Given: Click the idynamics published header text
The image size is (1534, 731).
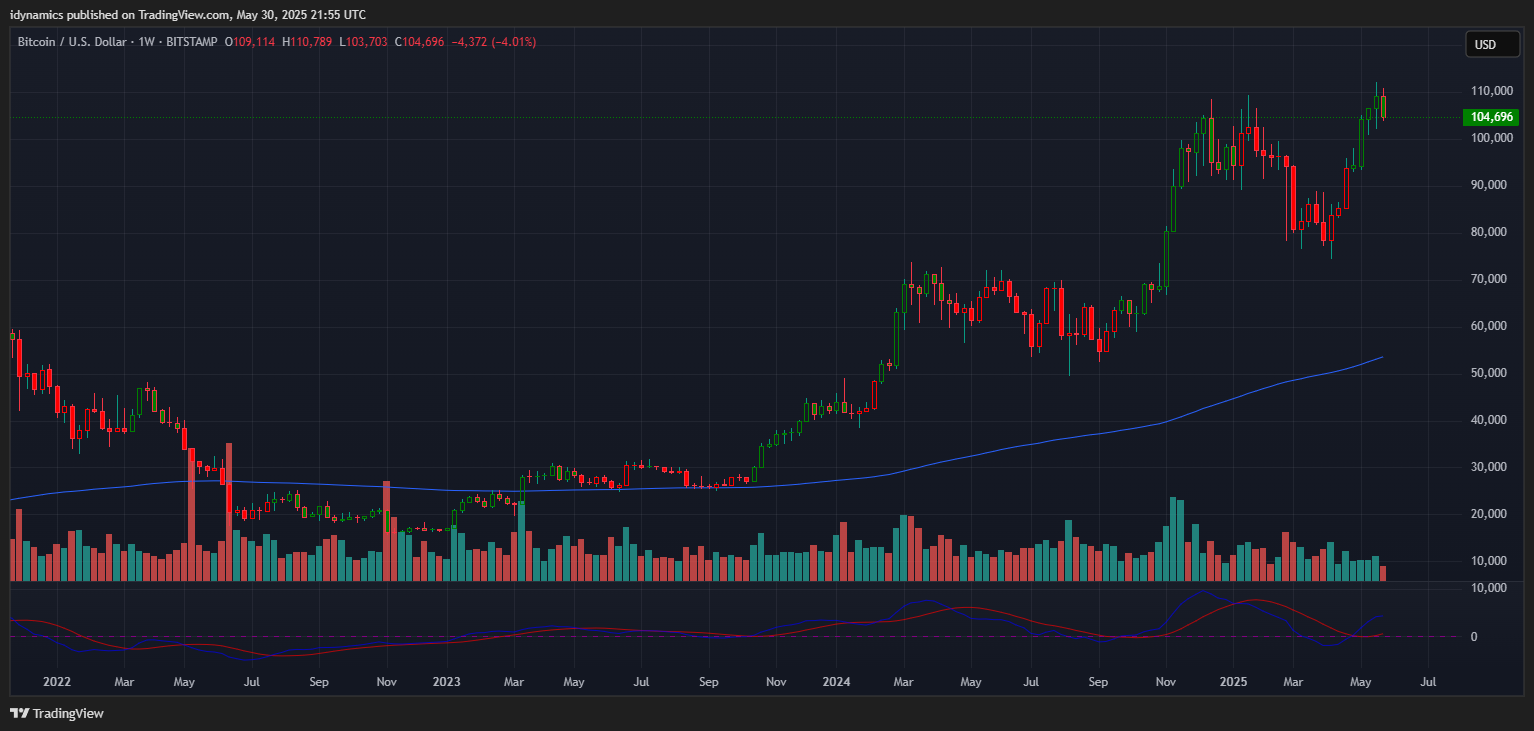Looking at the screenshot, I should point(188,14).
